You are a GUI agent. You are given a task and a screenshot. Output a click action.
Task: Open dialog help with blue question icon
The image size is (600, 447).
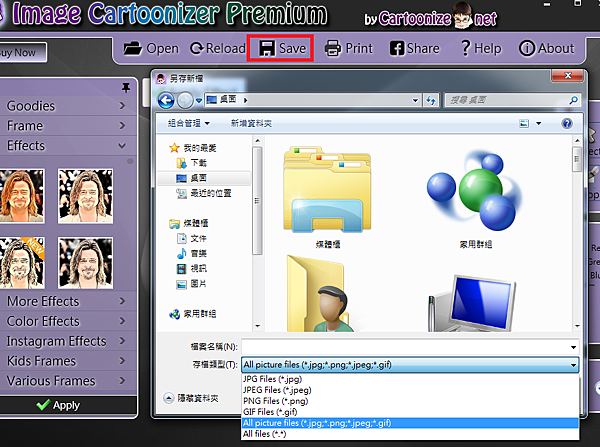click(x=567, y=123)
